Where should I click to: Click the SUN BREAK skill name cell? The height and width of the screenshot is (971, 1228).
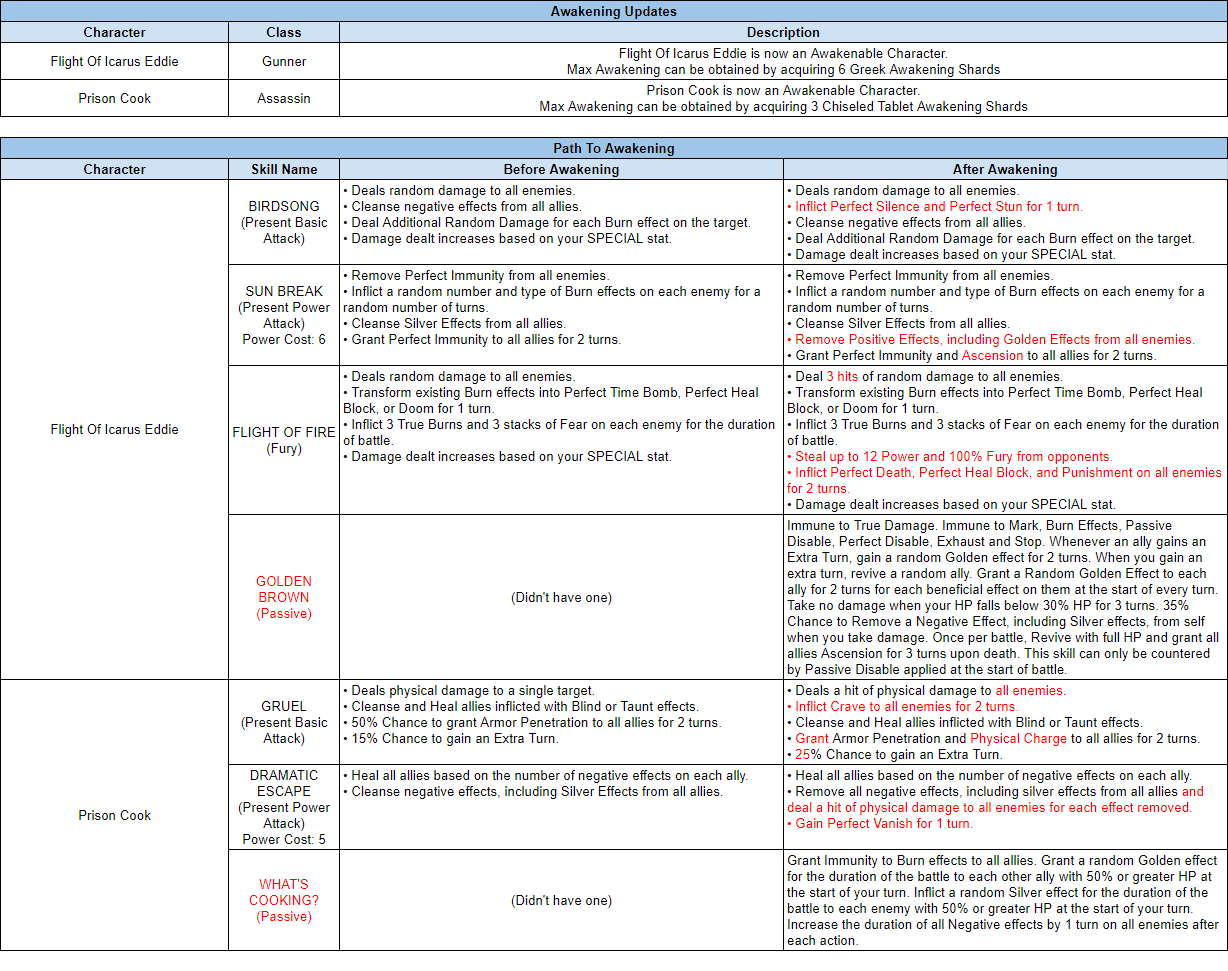click(284, 315)
